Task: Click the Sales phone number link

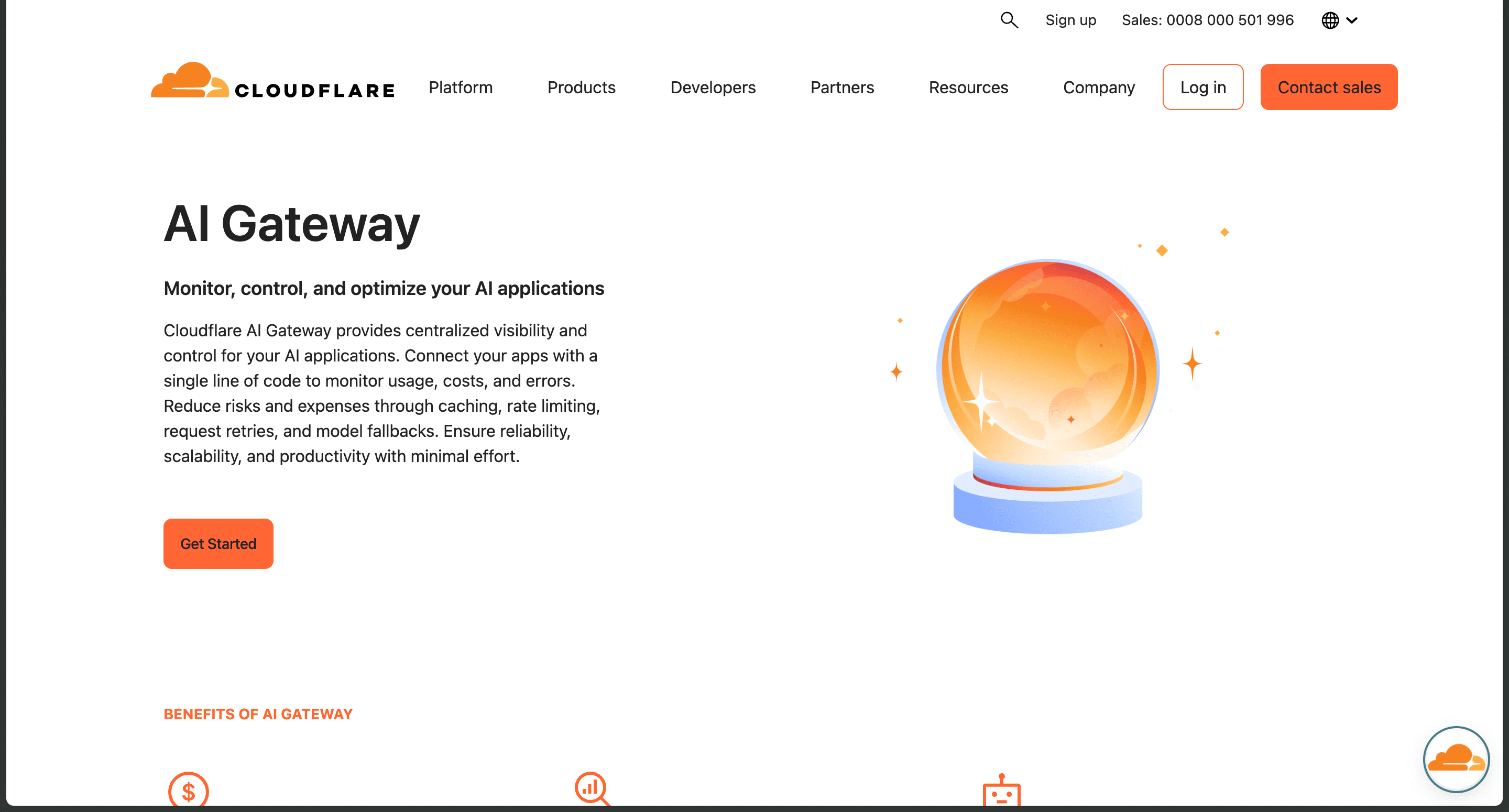Action: pos(1207,20)
